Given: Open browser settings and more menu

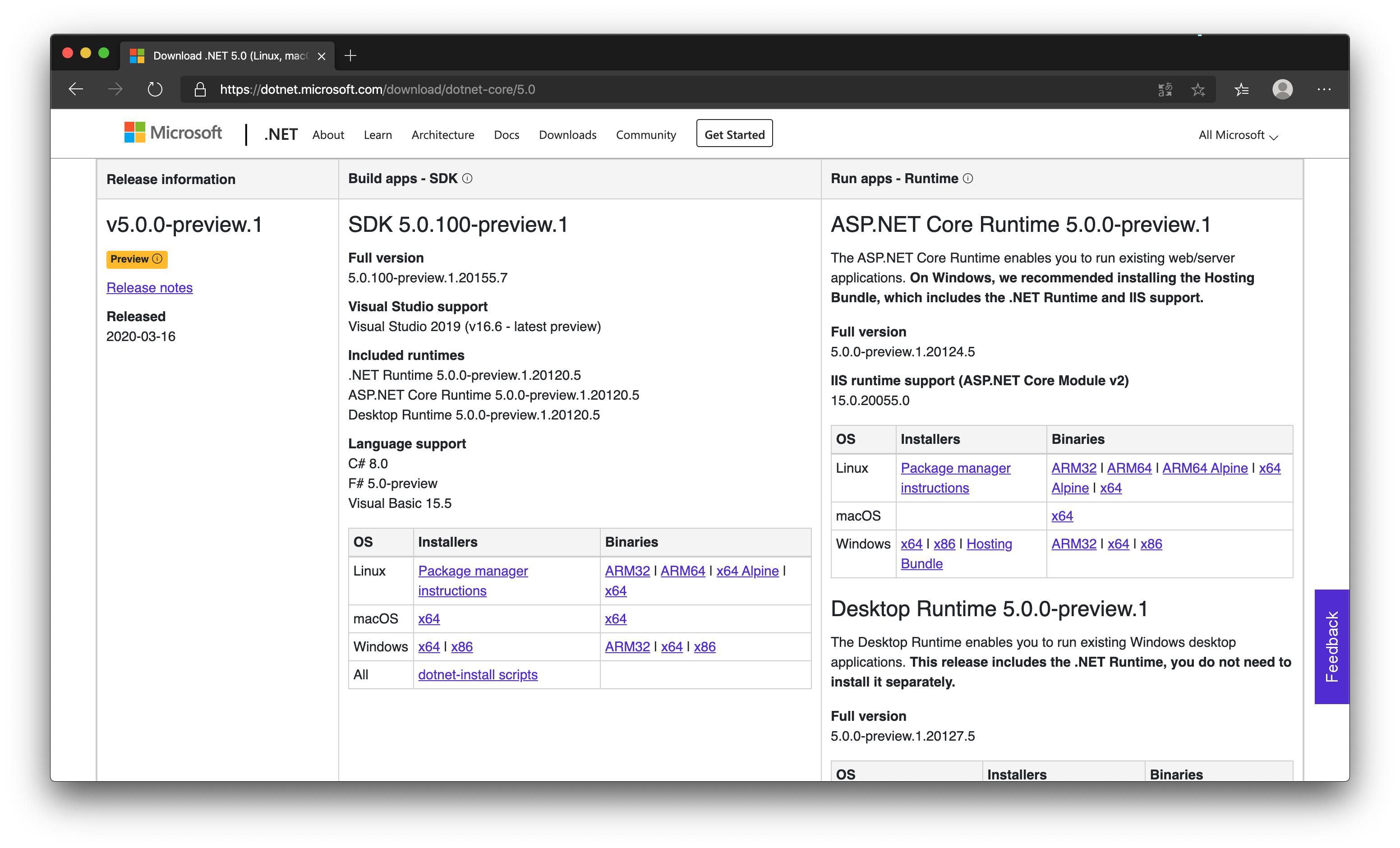Looking at the screenshot, I should pyautogui.click(x=1324, y=89).
